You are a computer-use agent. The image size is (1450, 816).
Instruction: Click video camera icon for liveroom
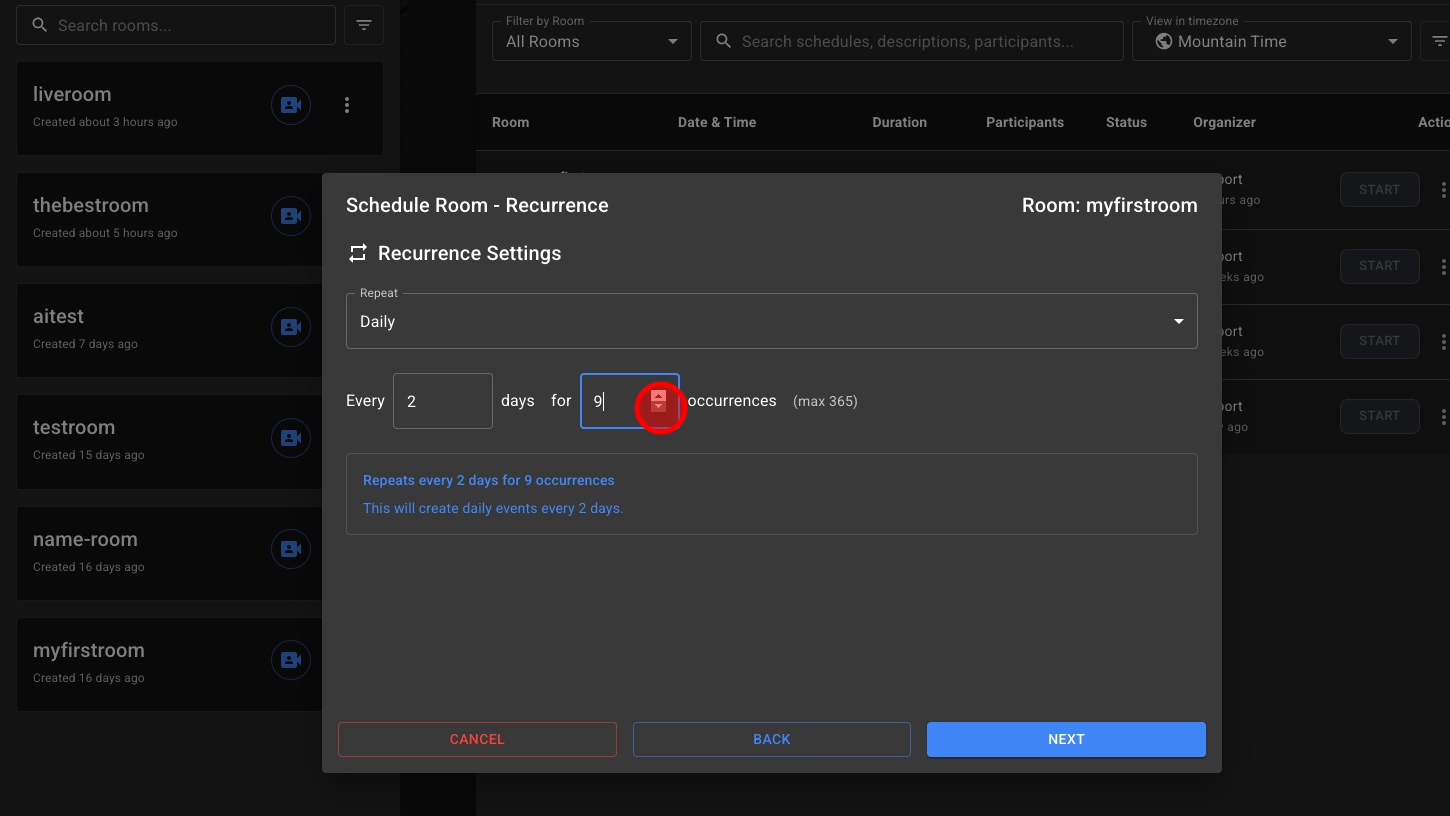[x=291, y=105]
